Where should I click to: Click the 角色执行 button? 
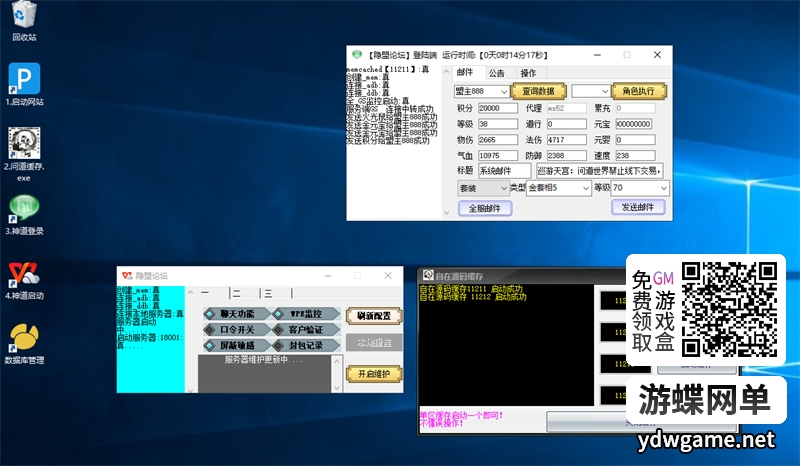coord(639,91)
